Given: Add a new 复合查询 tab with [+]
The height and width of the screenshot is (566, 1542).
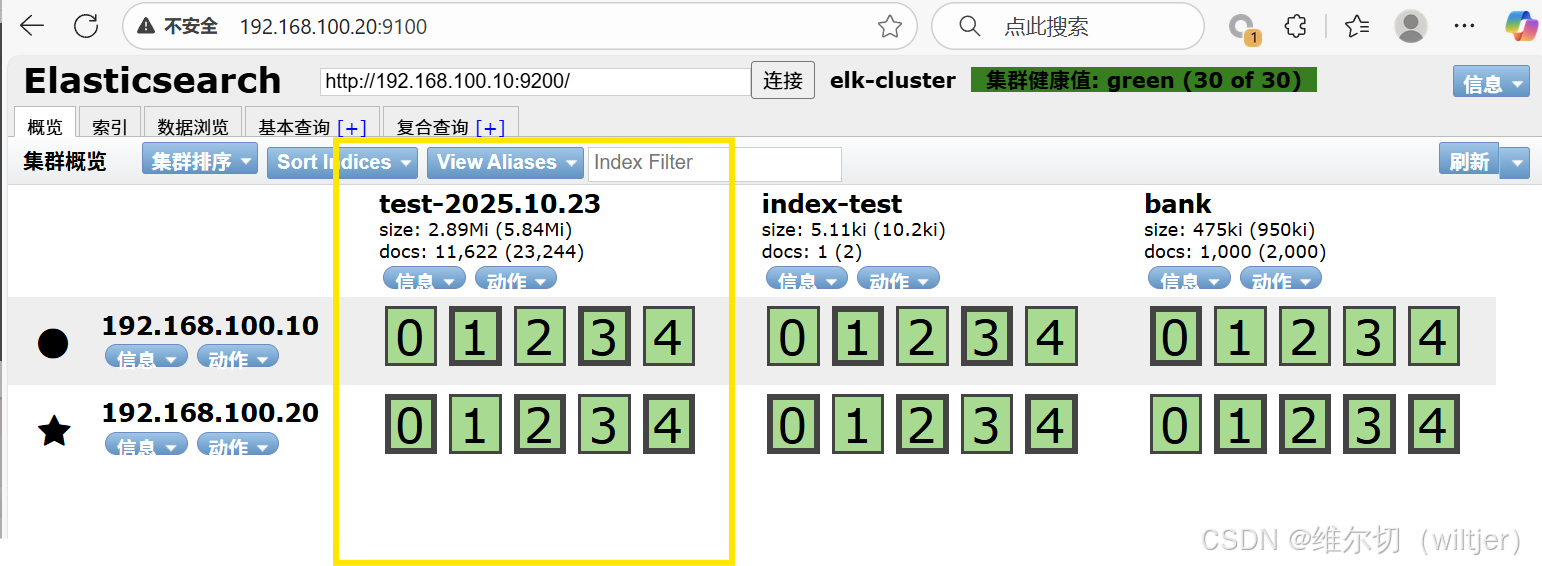Looking at the screenshot, I should (x=490, y=127).
